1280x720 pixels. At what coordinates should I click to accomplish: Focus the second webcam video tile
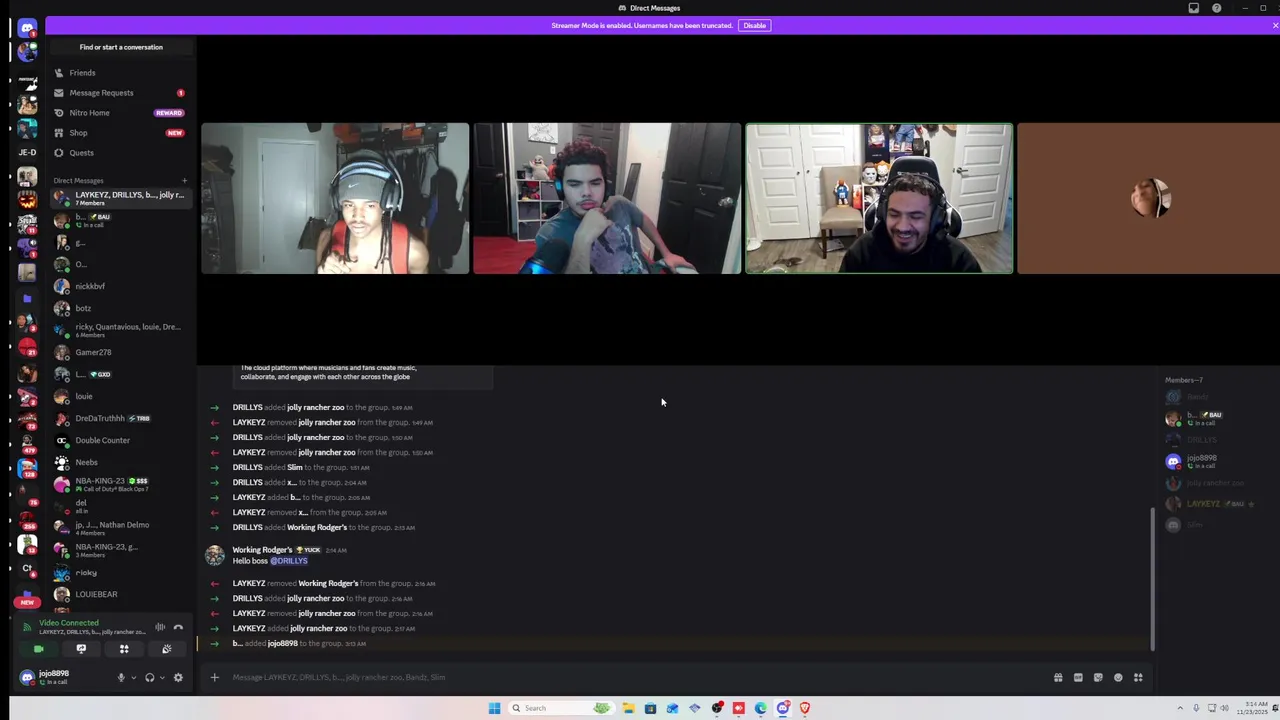[x=607, y=198]
